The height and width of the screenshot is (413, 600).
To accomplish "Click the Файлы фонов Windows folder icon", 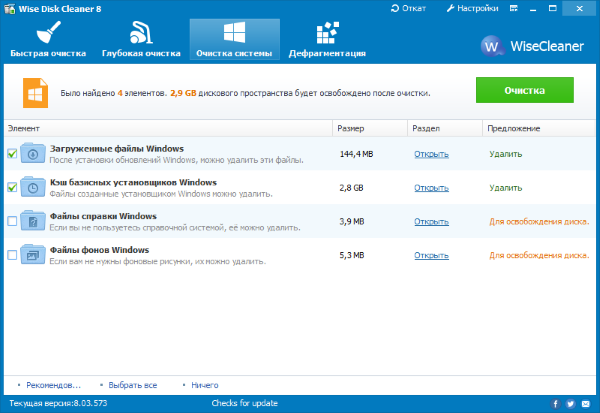I will pos(33,254).
